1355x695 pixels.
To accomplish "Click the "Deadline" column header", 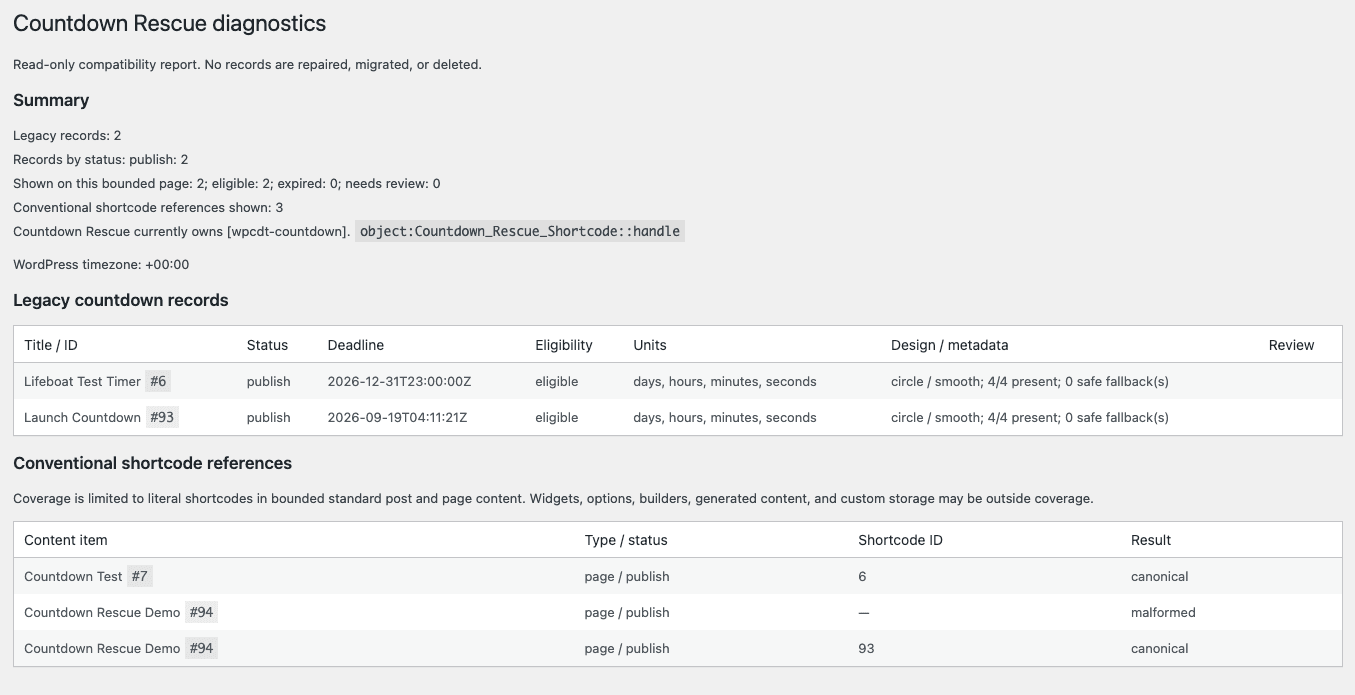I will coord(356,345).
